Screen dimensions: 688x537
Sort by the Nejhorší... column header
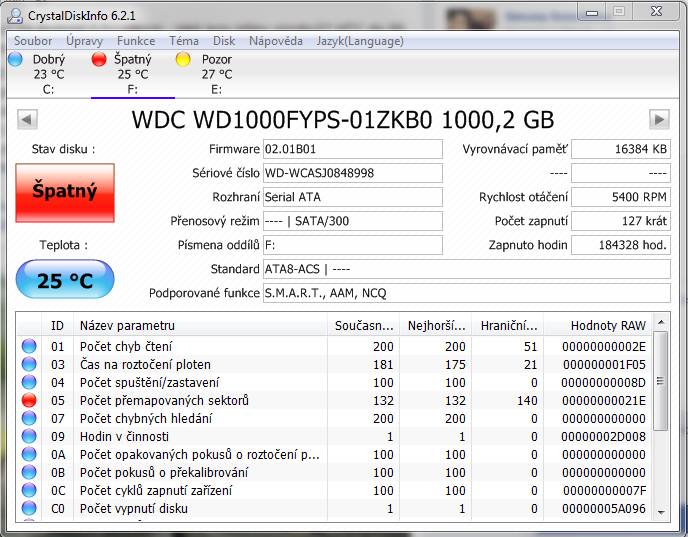(x=436, y=326)
